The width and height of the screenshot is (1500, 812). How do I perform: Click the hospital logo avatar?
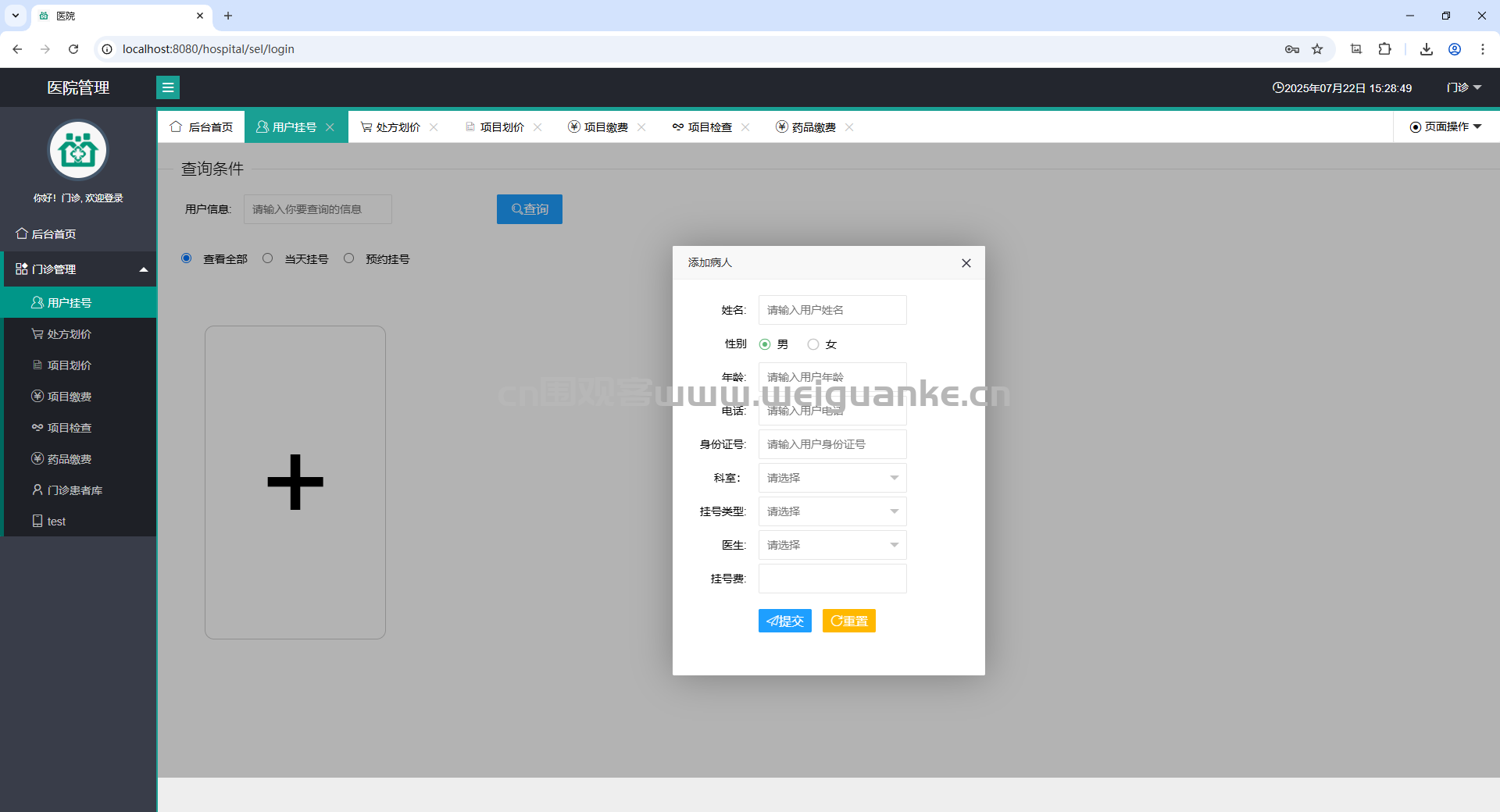click(78, 150)
